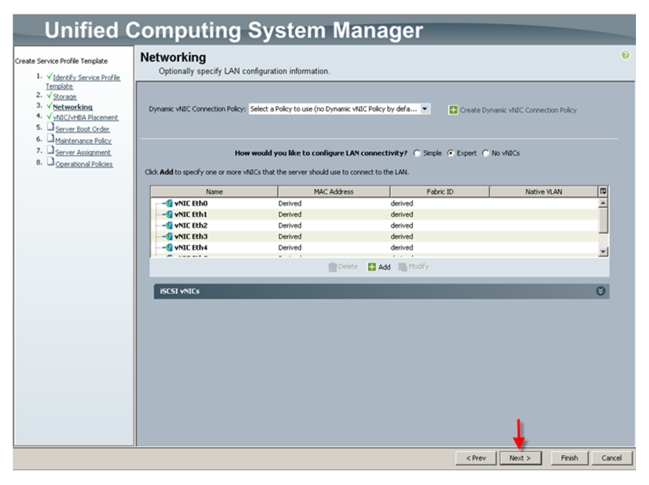Select the vNIC Eth4 row name
Viewport: 649px width, 485px height.
click(x=191, y=247)
